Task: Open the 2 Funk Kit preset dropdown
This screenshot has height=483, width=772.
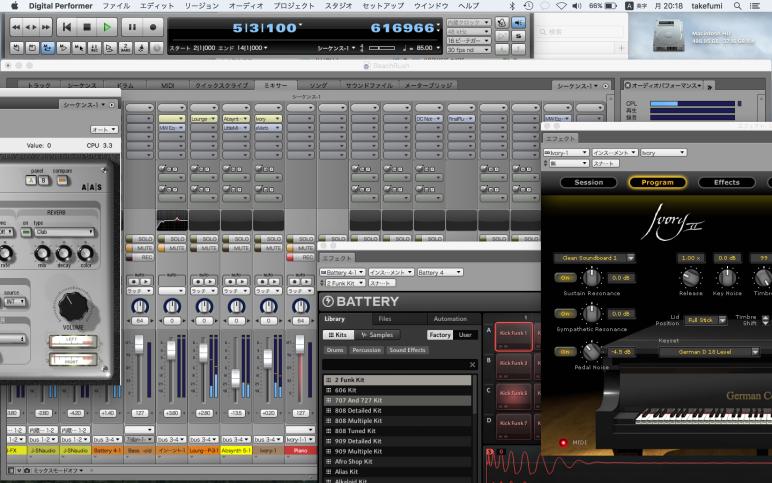Action: (343, 283)
